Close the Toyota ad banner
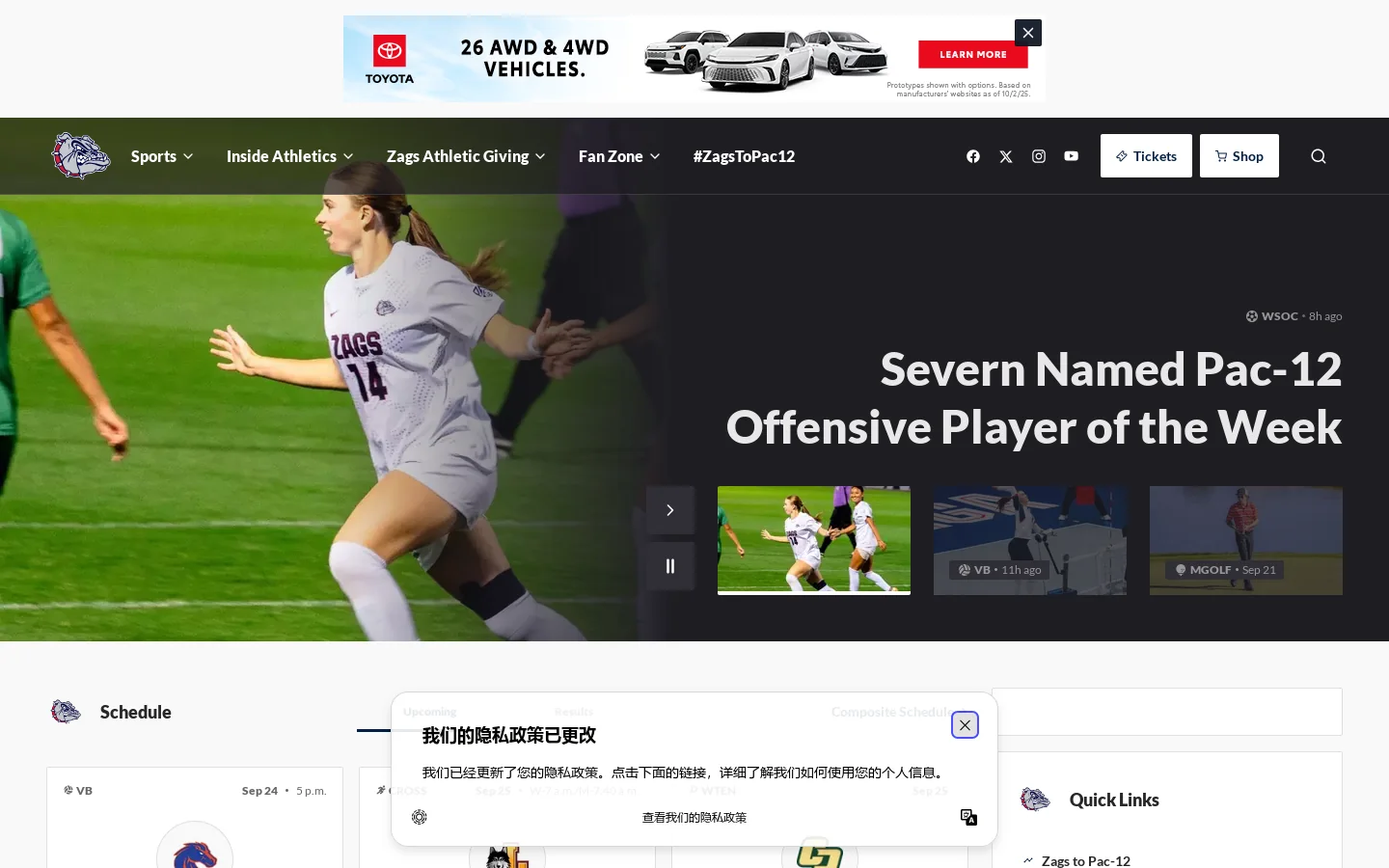 click(1028, 33)
